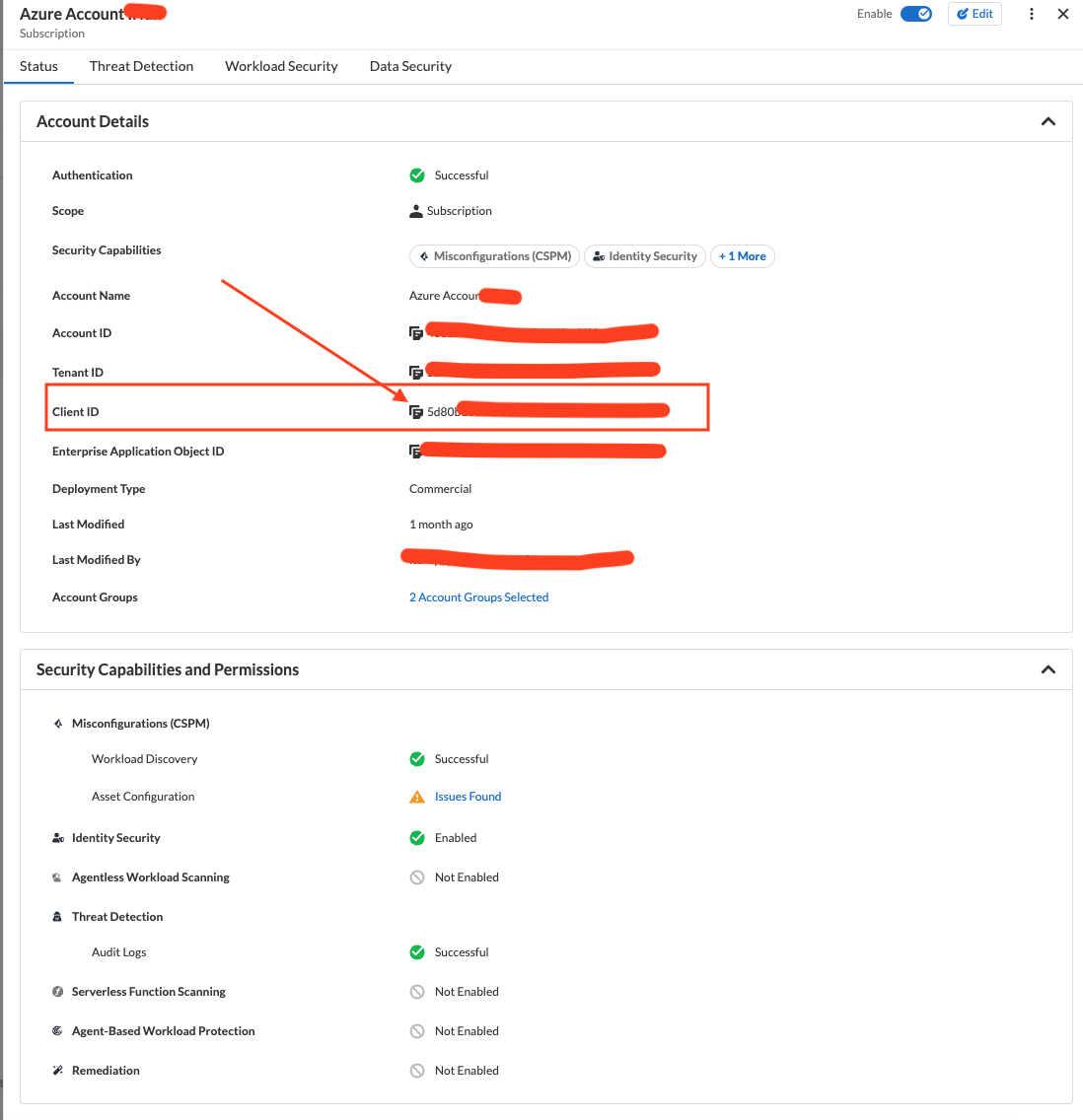Collapse Security Capabilities and Permissions section
Screen dimensions: 1083x1120
[1048, 669]
